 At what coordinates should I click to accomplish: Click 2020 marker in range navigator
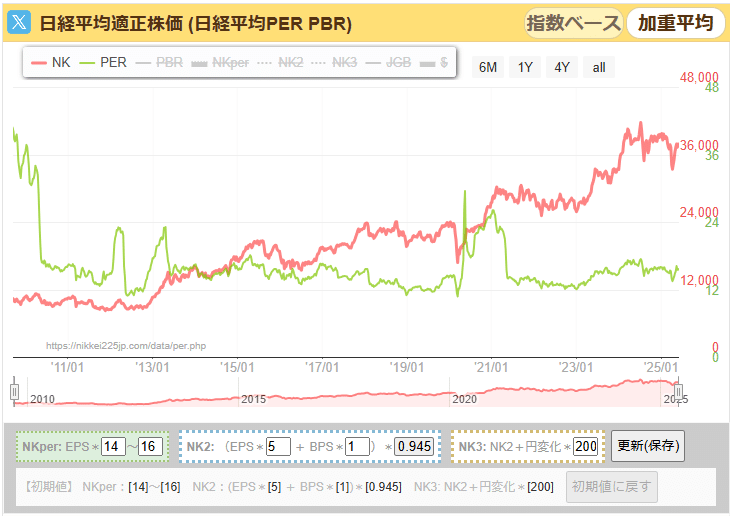(x=464, y=399)
